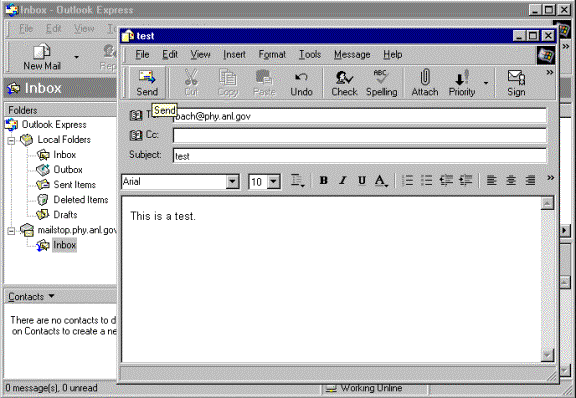Open the font size 10 dropdown
Viewport: 576px width, 398px height.
tap(274, 182)
